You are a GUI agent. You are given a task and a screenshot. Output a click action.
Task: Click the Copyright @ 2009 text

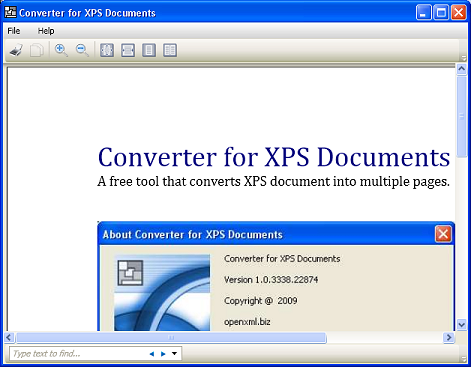click(261, 301)
